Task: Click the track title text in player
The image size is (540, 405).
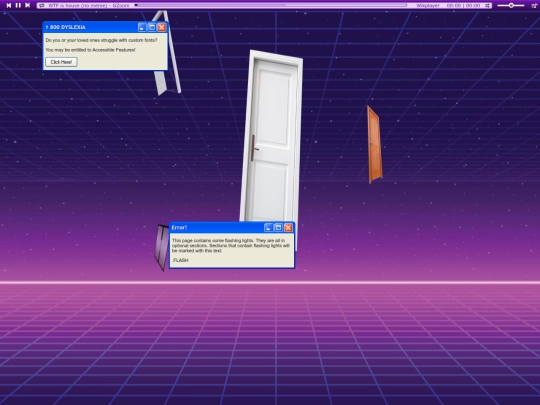Action: [89, 6]
